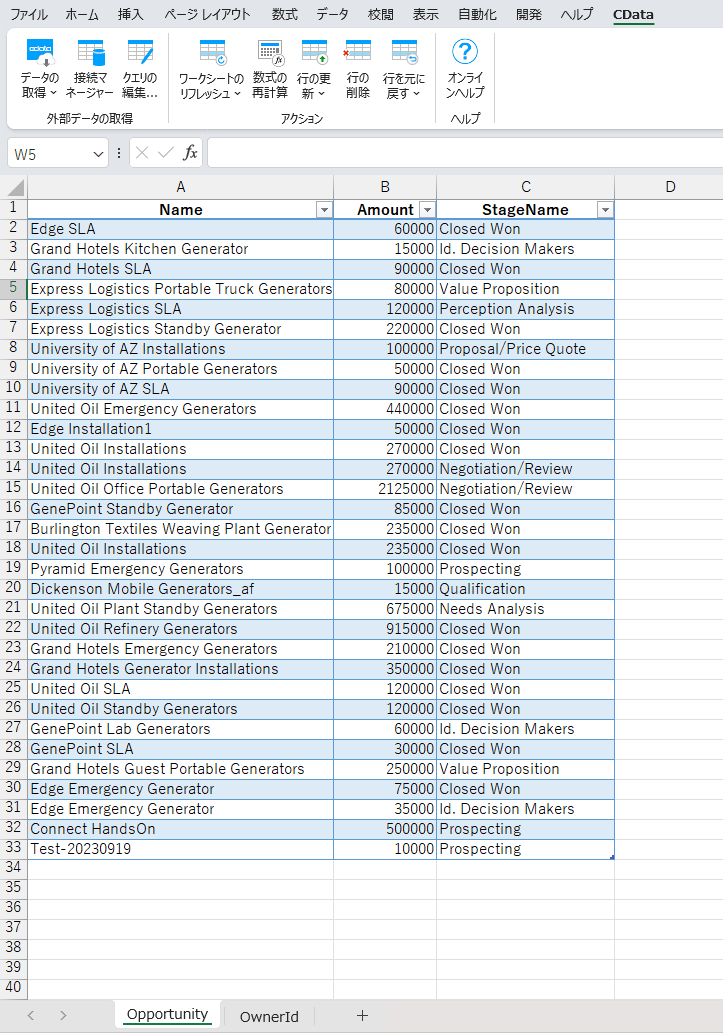Screen dimensions: 723x1033
Task: Open the 接続マネージャー connection manager
Action: click(x=90, y=69)
